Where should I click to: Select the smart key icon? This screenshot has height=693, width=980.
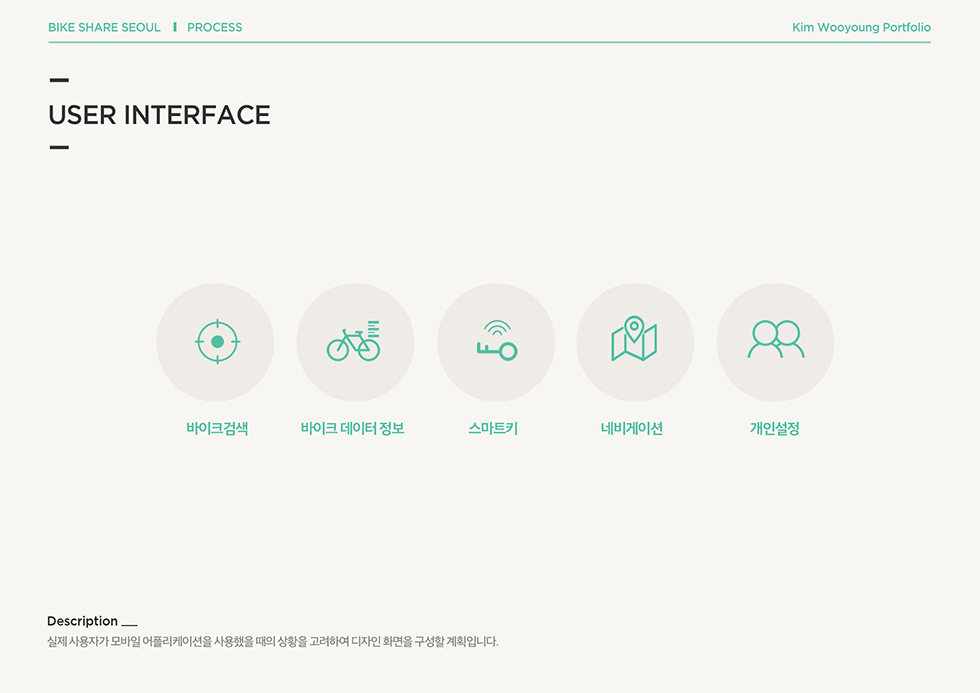click(x=496, y=342)
